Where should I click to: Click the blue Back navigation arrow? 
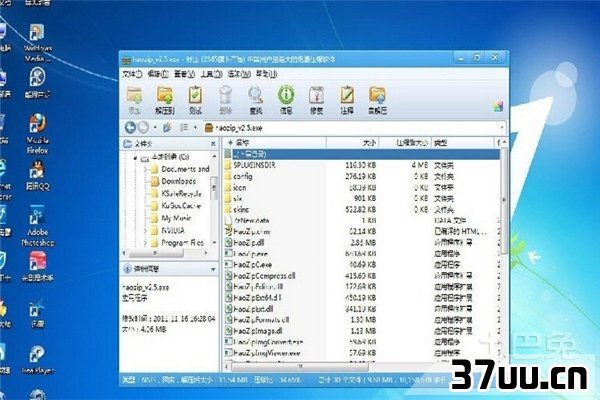(x=130, y=127)
